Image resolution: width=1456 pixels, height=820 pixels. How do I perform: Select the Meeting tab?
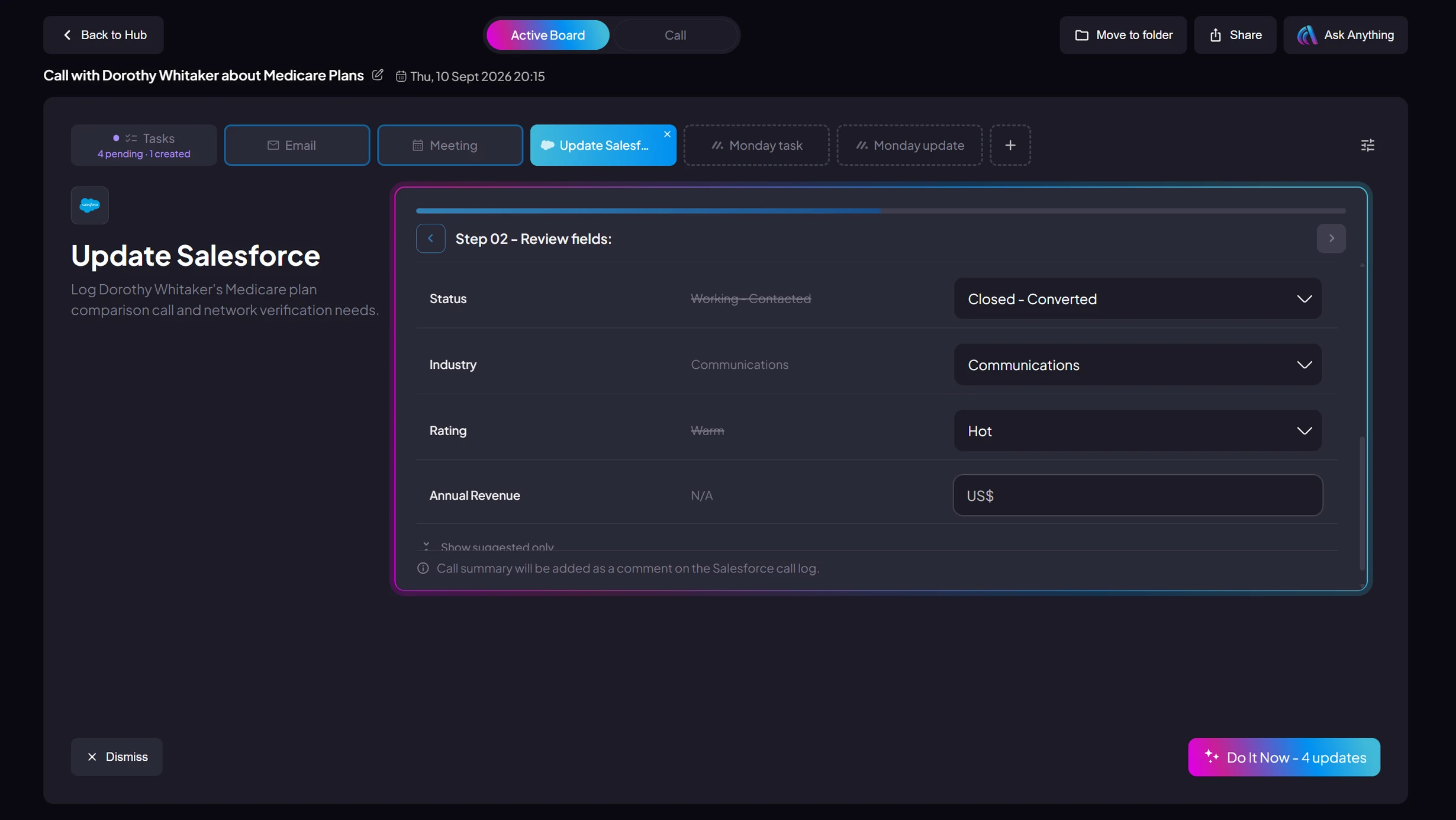(x=450, y=145)
